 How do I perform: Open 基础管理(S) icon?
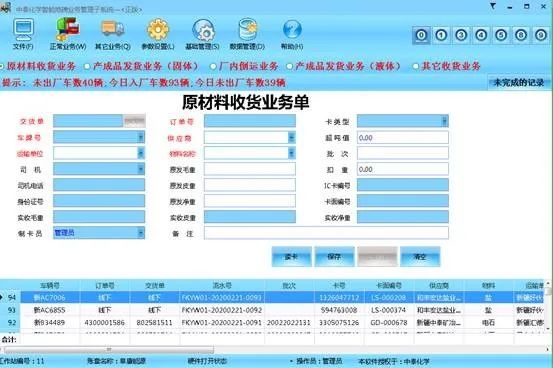pos(203,30)
